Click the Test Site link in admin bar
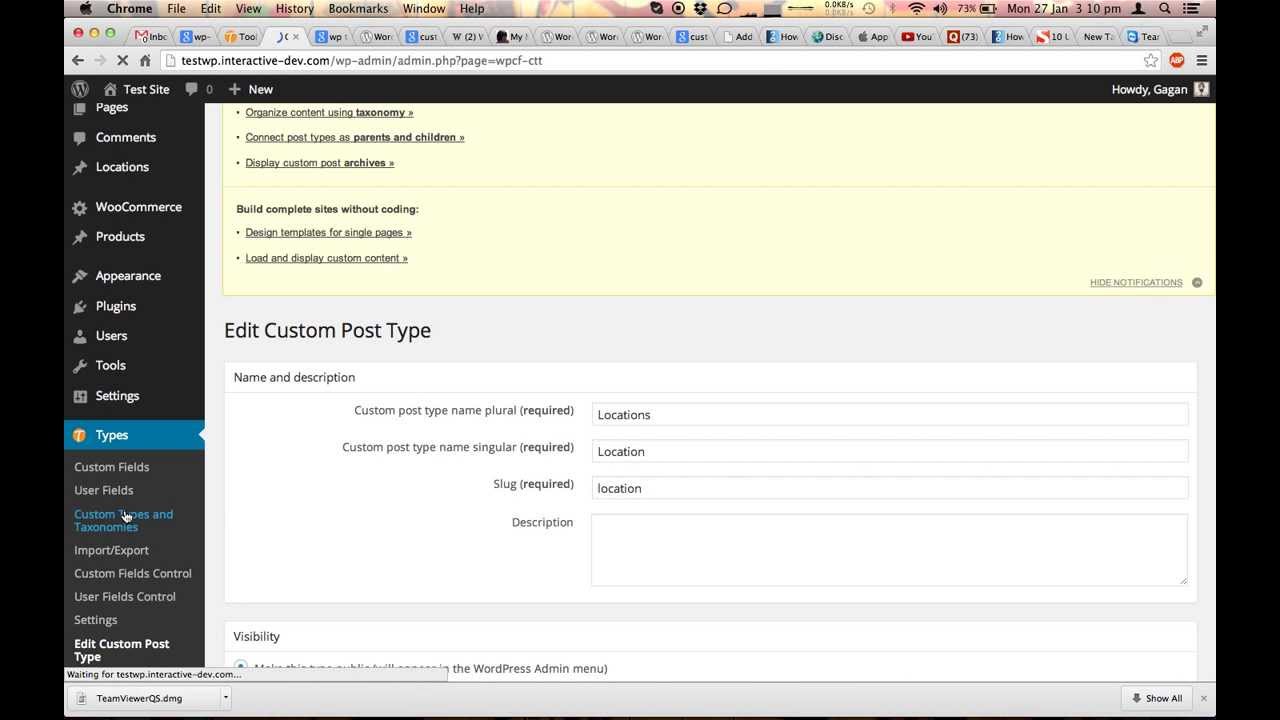 tap(137, 89)
